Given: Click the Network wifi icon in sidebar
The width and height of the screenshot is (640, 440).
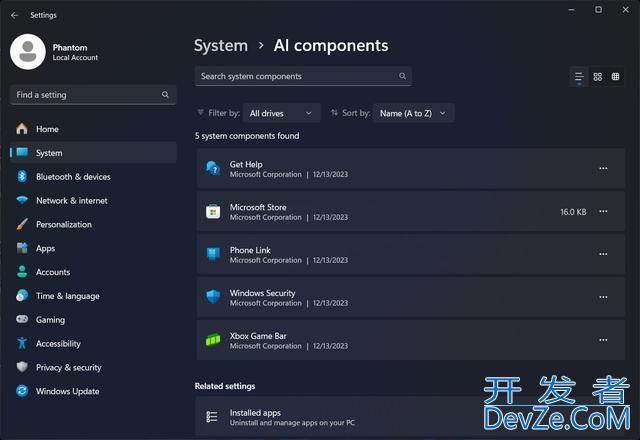Looking at the screenshot, I should tap(22, 200).
